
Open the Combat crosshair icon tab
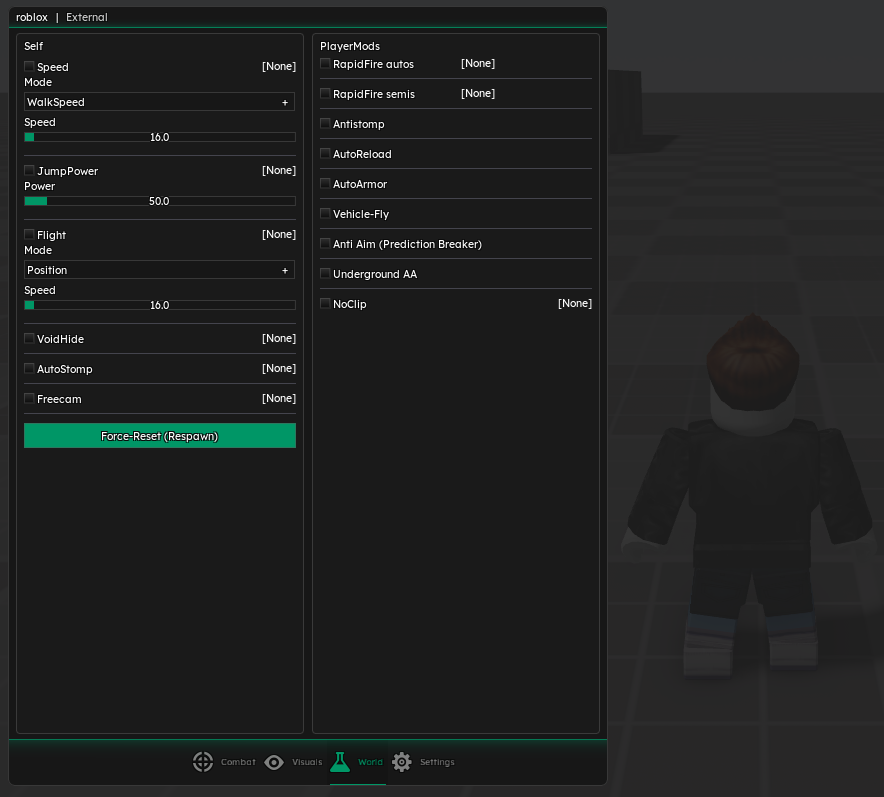(x=203, y=762)
